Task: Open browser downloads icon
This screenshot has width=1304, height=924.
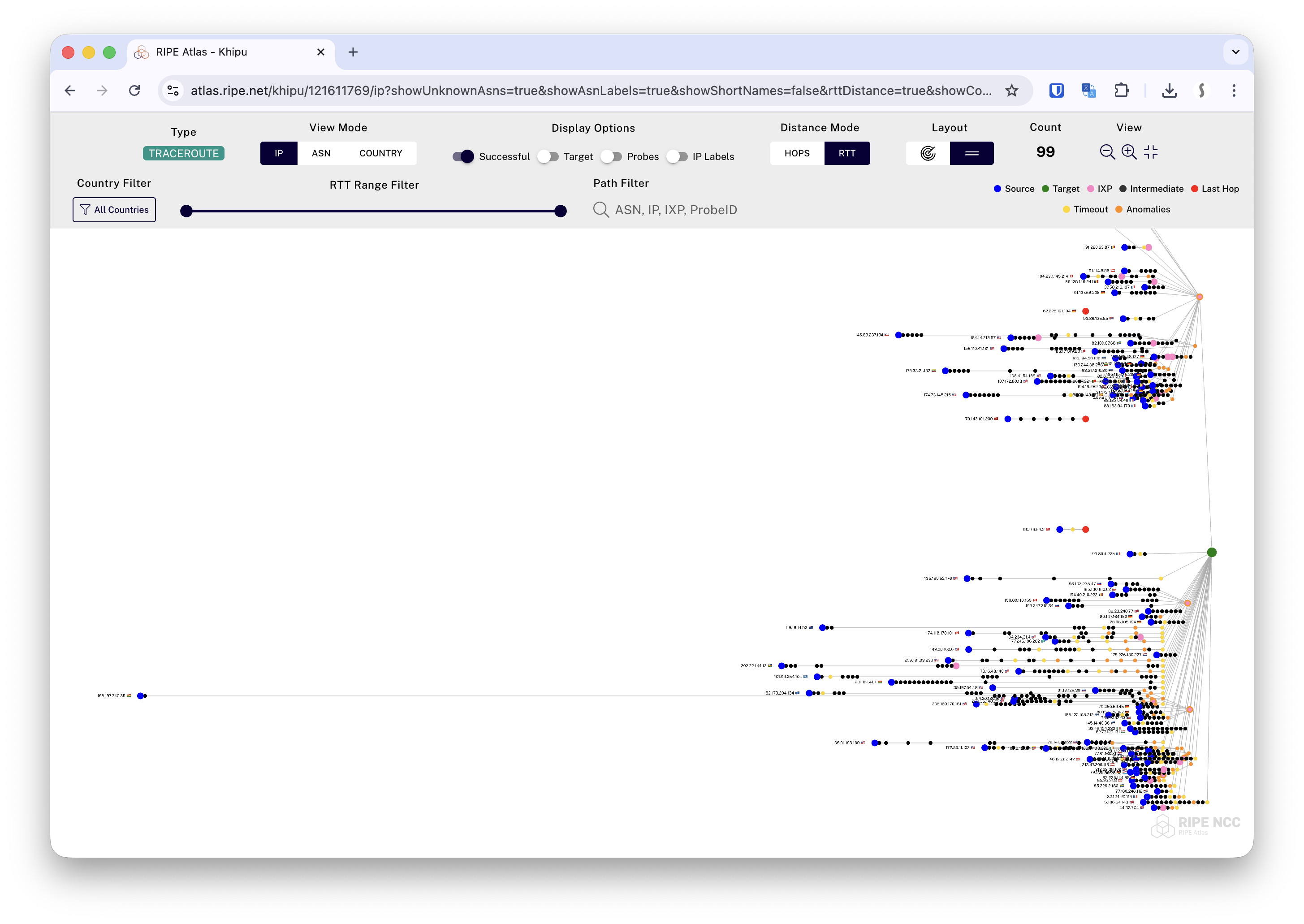Action: [1169, 91]
